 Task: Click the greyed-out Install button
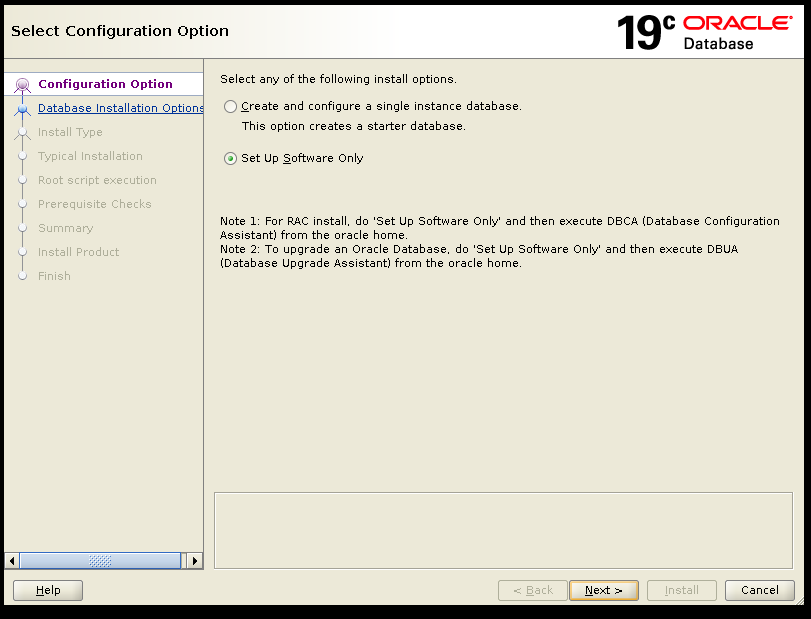682,590
